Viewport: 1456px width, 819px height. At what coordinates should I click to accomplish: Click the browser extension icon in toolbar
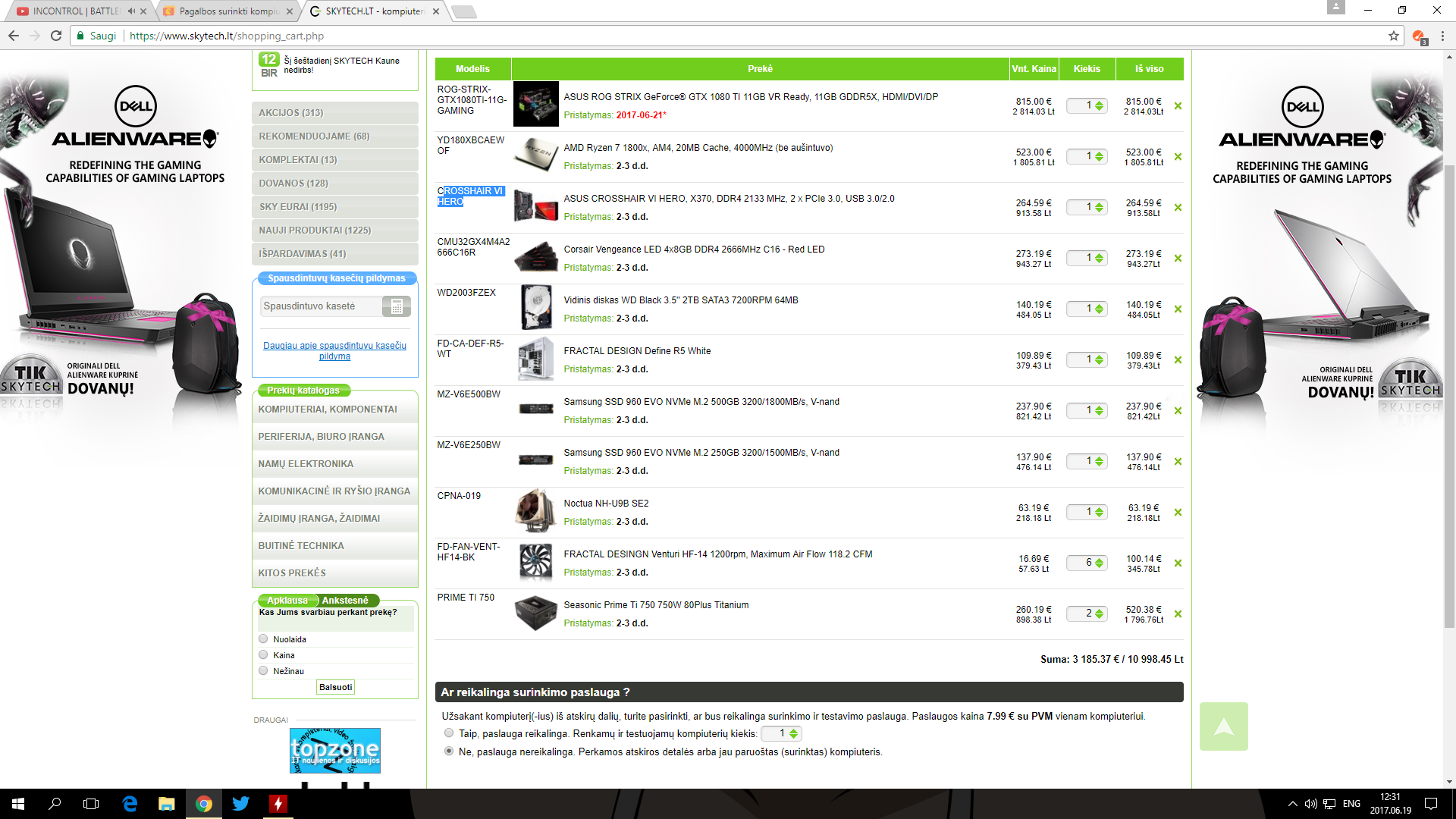coord(1419,36)
